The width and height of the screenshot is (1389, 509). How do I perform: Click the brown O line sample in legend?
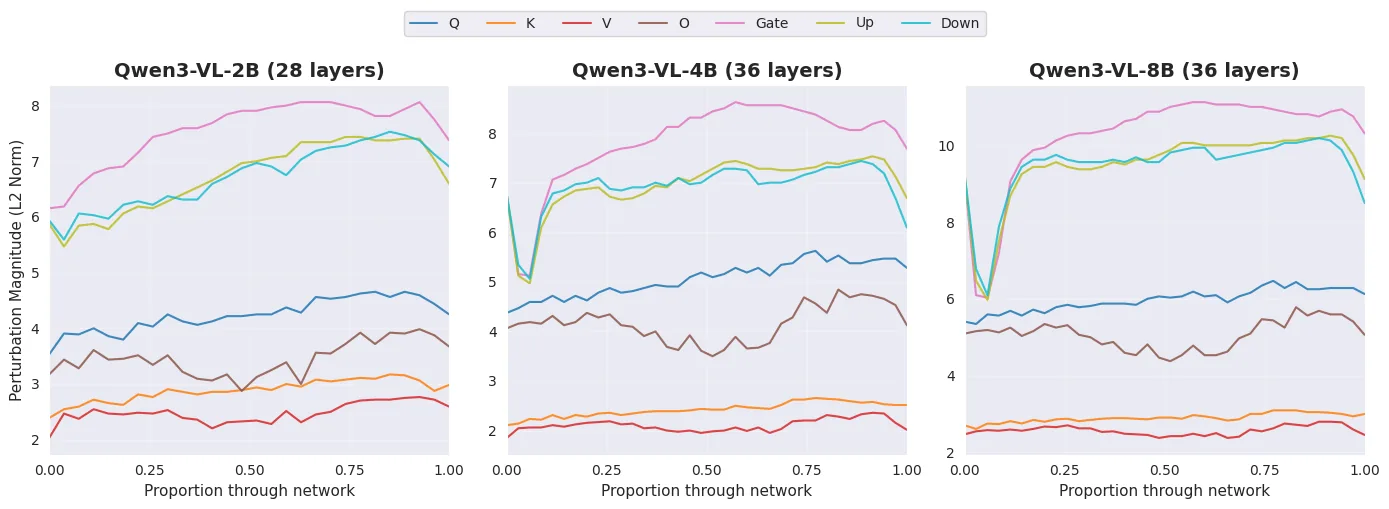coord(652,24)
